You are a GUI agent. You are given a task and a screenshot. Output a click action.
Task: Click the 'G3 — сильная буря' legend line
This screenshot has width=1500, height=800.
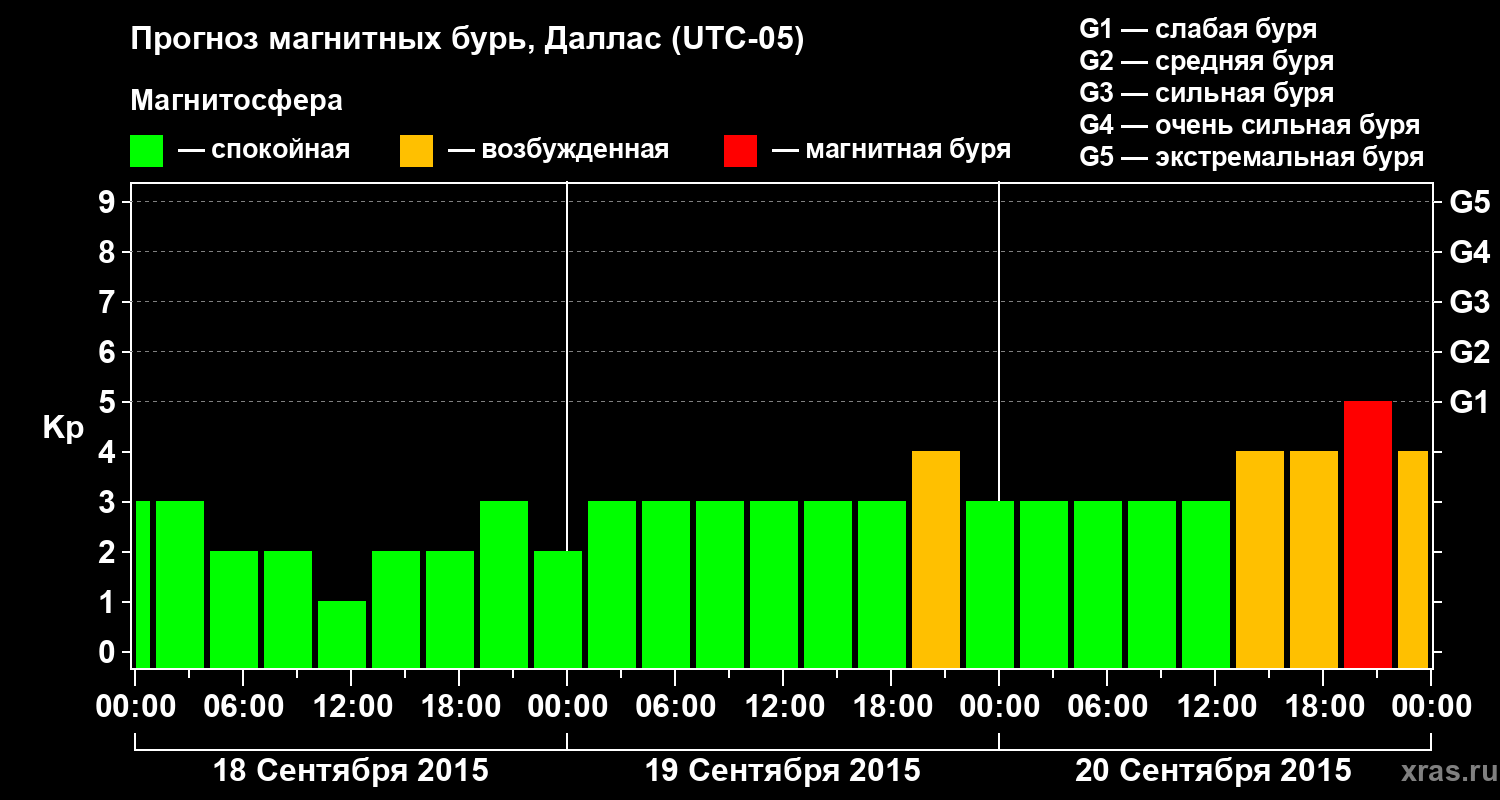[x=1207, y=93]
